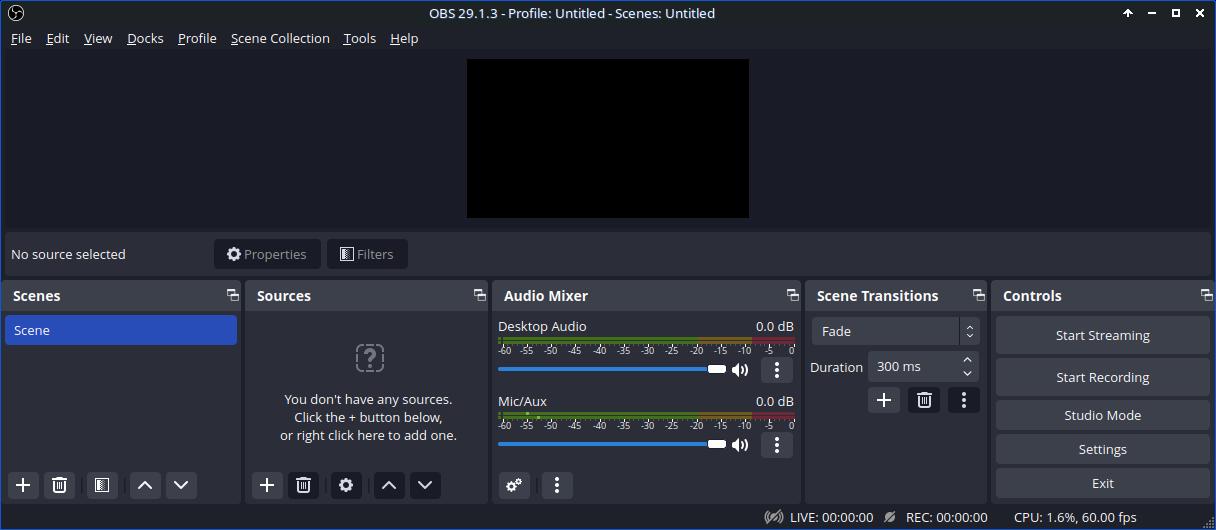Image resolution: width=1216 pixels, height=530 pixels.
Task: Move scene down arrow in Scenes panel
Action: 181,485
